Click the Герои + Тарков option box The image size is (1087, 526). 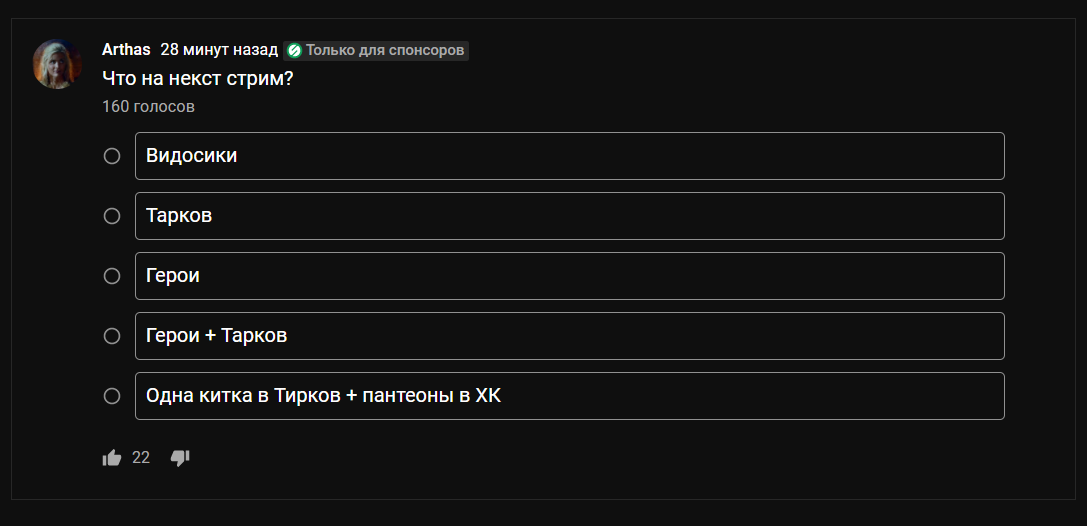pyautogui.click(x=569, y=336)
